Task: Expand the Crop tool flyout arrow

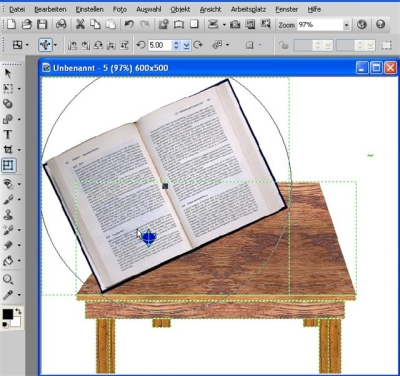Action: [19, 150]
